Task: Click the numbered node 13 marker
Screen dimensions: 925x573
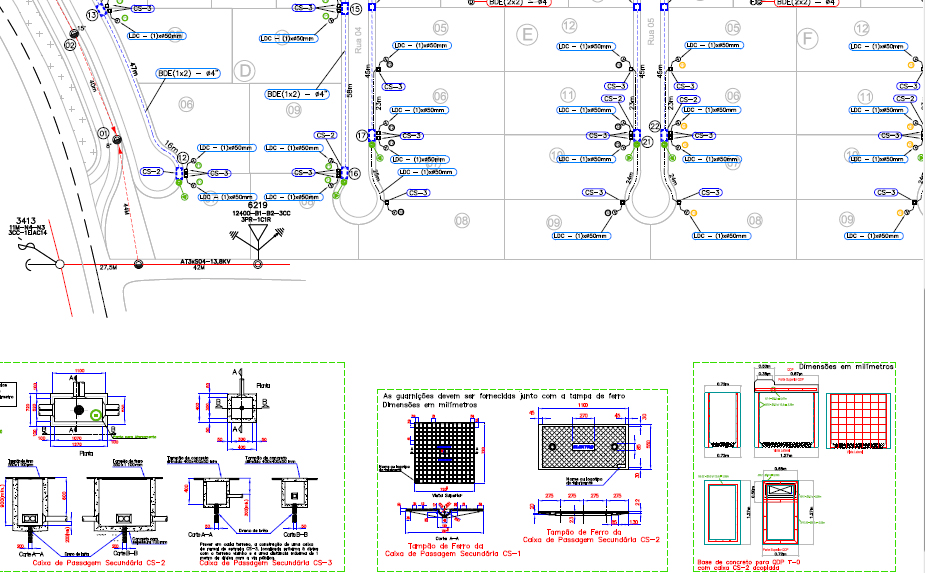Action: pos(93,15)
